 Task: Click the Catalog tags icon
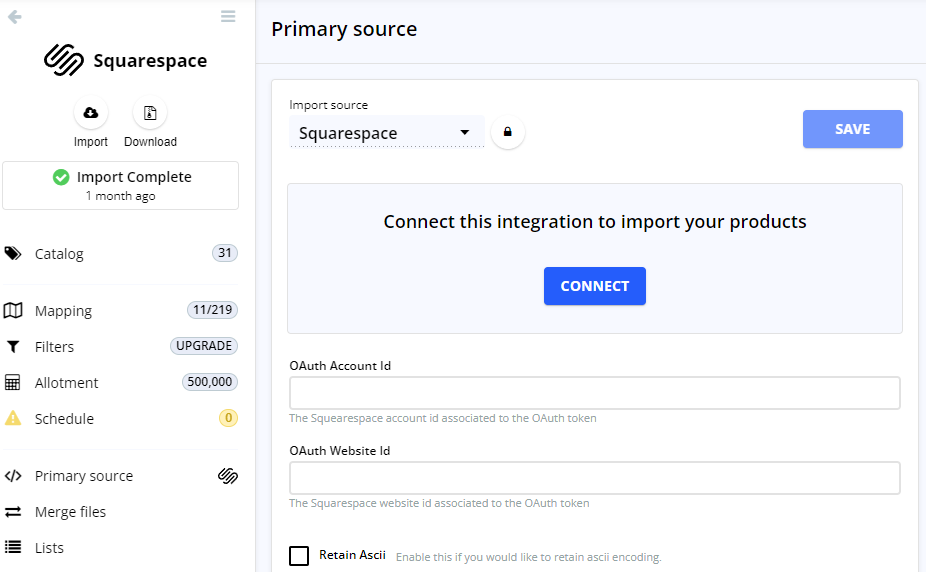pyautogui.click(x=13, y=254)
